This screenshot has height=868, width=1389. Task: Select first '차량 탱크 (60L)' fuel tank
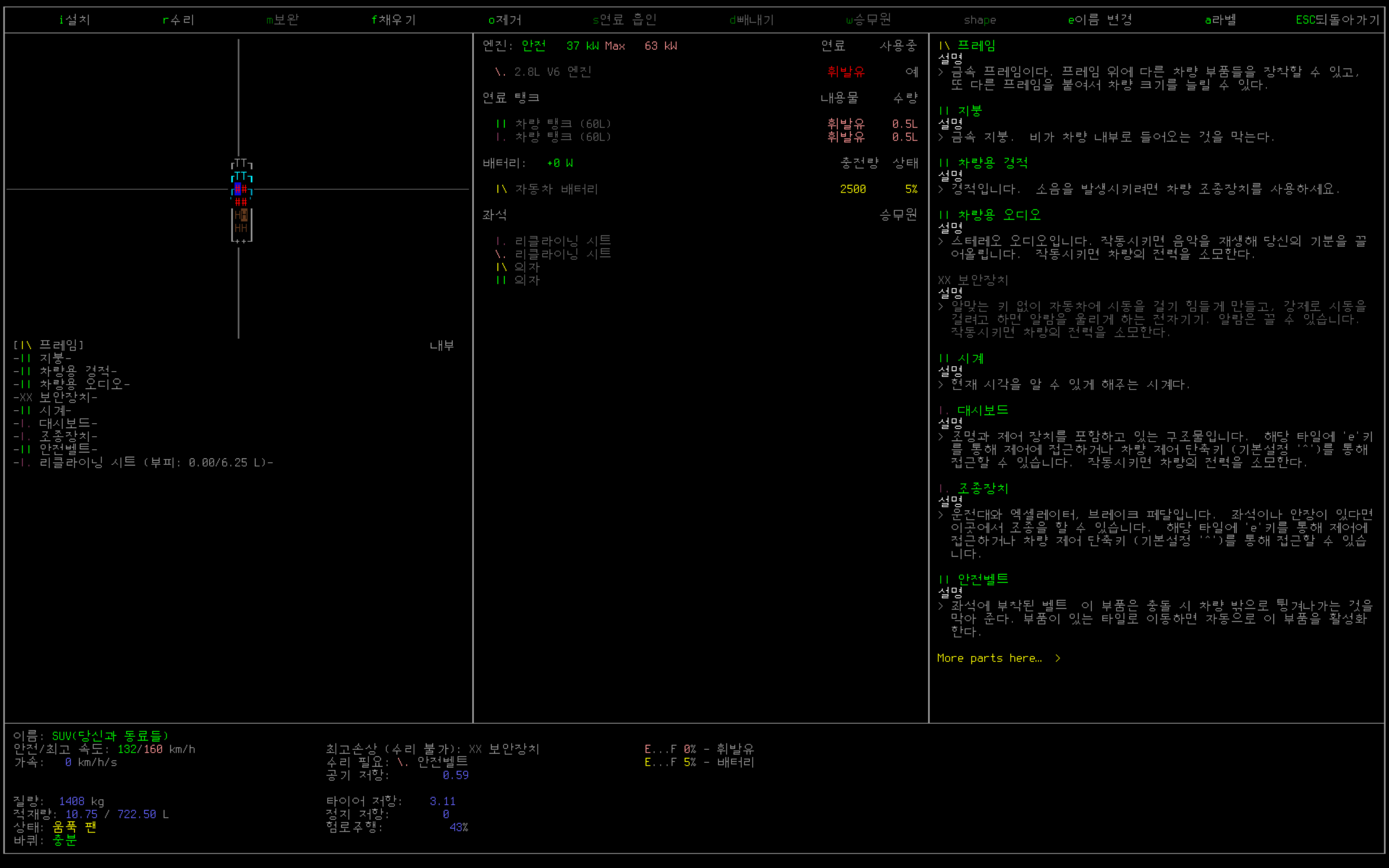tap(563, 124)
